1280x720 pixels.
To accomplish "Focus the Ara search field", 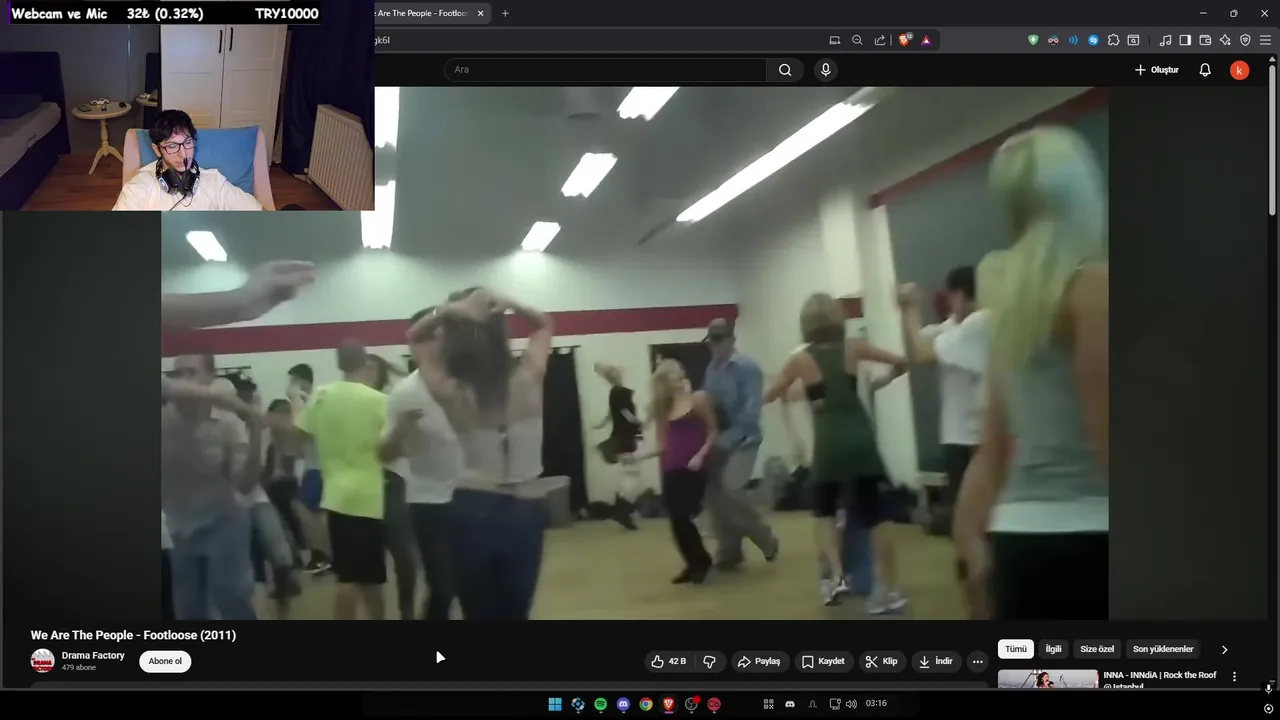I will (x=605, y=70).
